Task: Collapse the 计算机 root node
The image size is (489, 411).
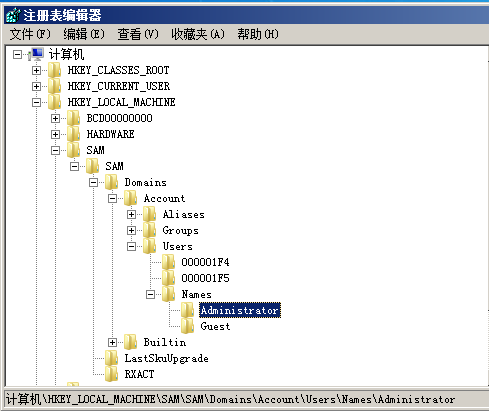Action: click(x=17, y=54)
